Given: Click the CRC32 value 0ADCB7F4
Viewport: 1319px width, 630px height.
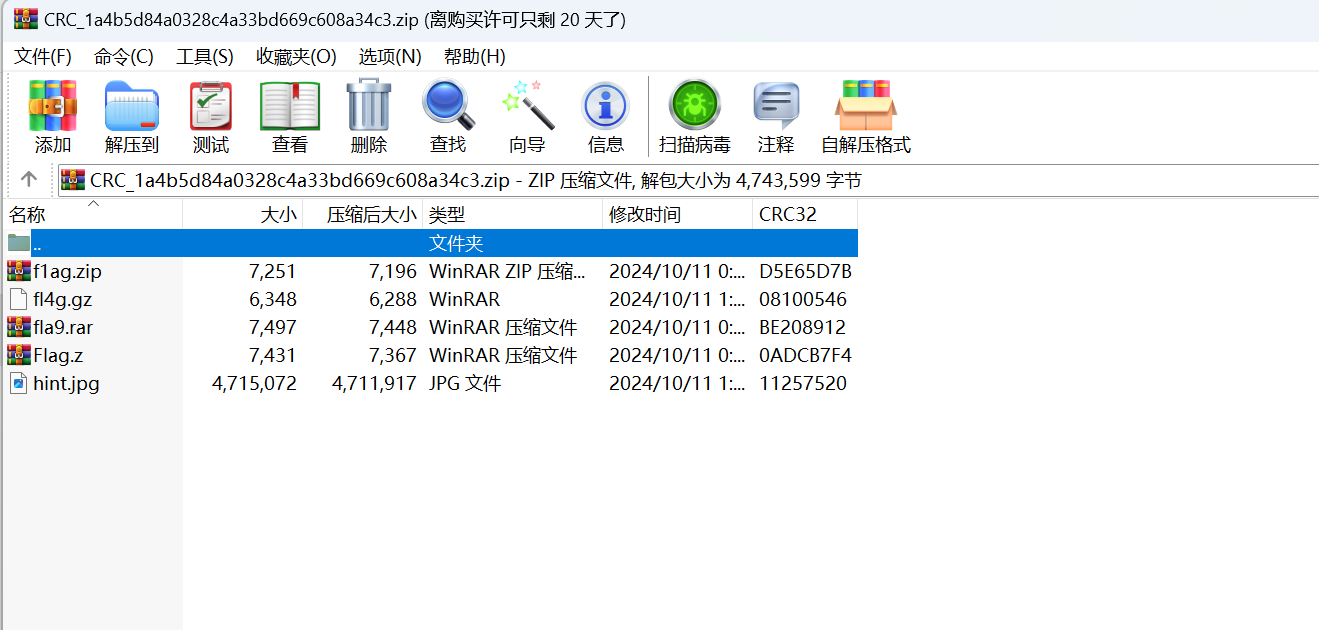Looking at the screenshot, I should pos(805,355).
